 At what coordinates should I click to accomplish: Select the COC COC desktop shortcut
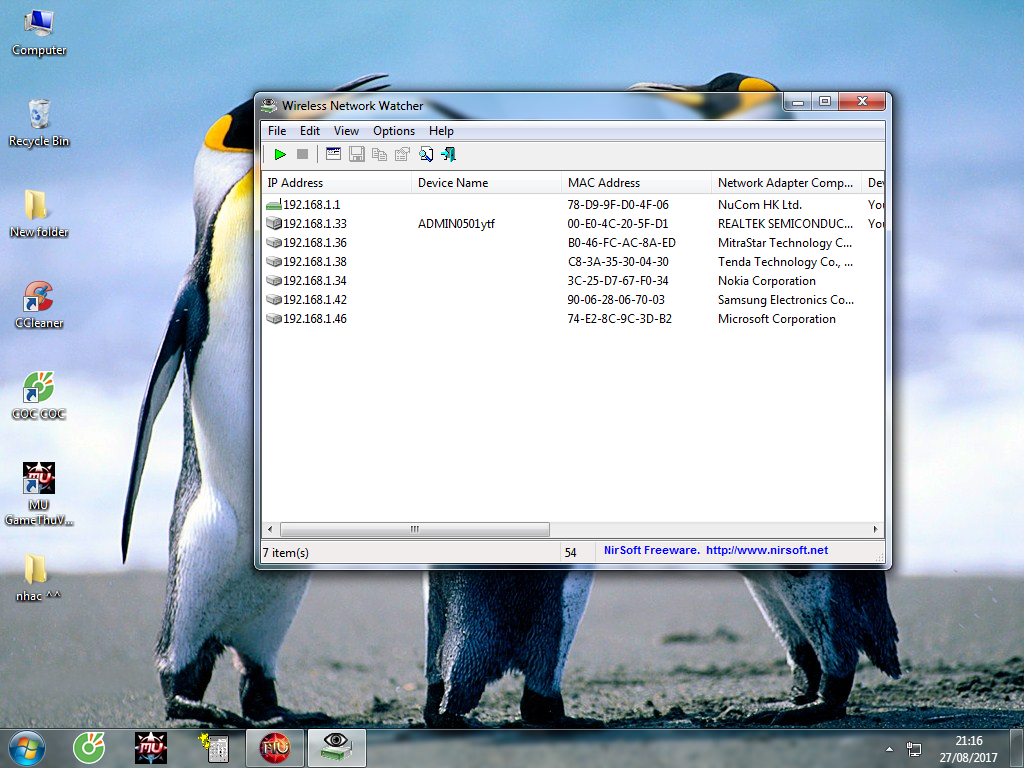(x=39, y=396)
